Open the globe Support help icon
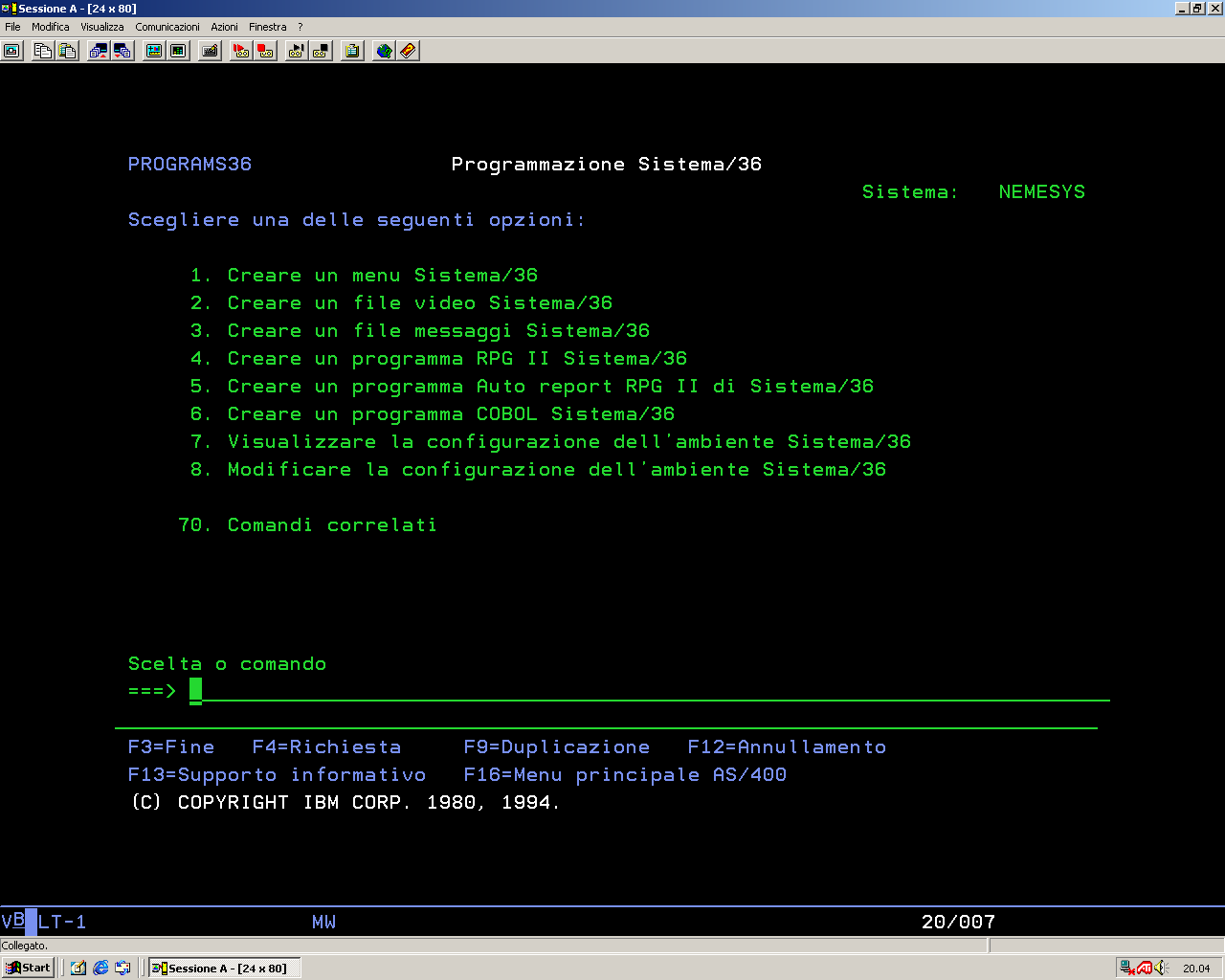The width and height of the screenshot is (1225, 980). pos(384,51)
